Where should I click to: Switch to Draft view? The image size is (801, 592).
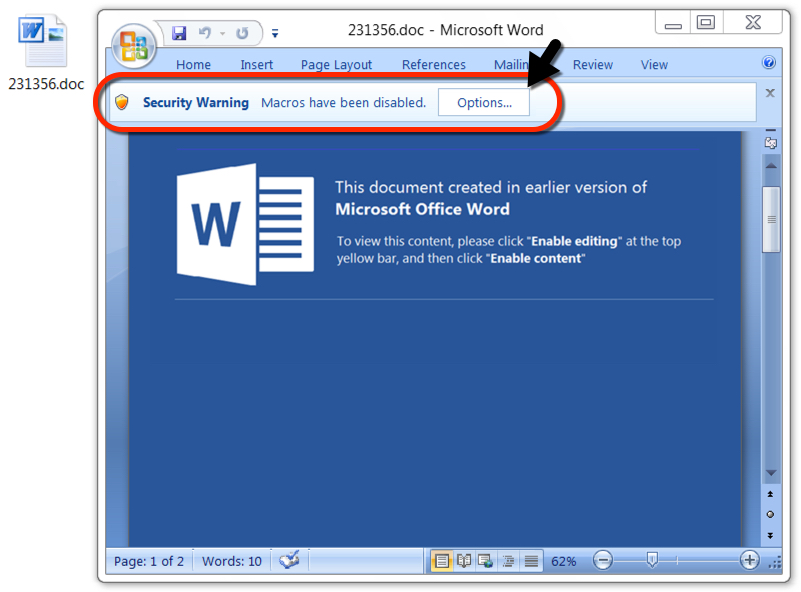click(x=531, y=561)
